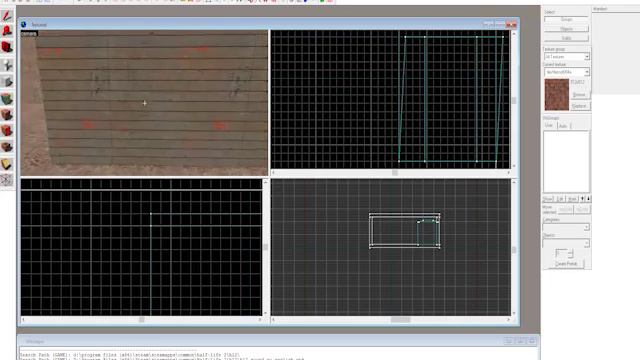Click horizontal scrollbar of top-right 2D view
Image resolution: width=640 pixels, height=360 pixels.
391,173
